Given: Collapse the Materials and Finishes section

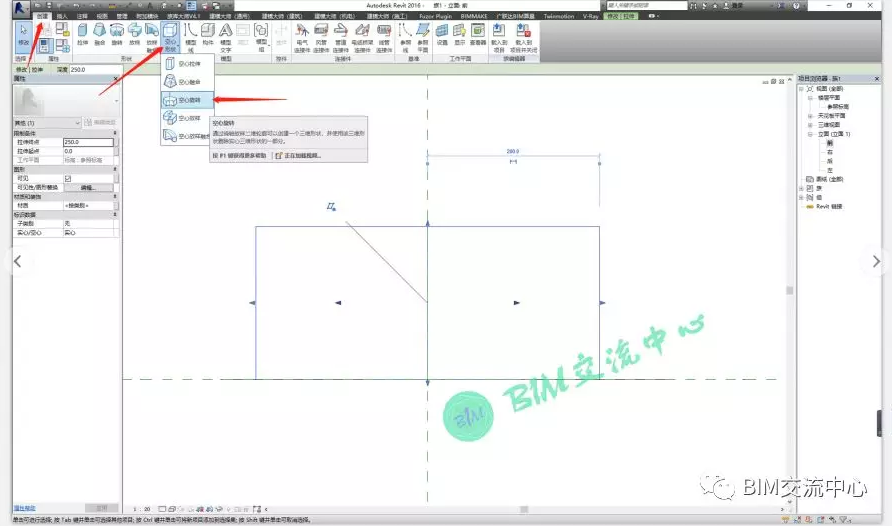Looking at the screenshot, I should 115,197.
